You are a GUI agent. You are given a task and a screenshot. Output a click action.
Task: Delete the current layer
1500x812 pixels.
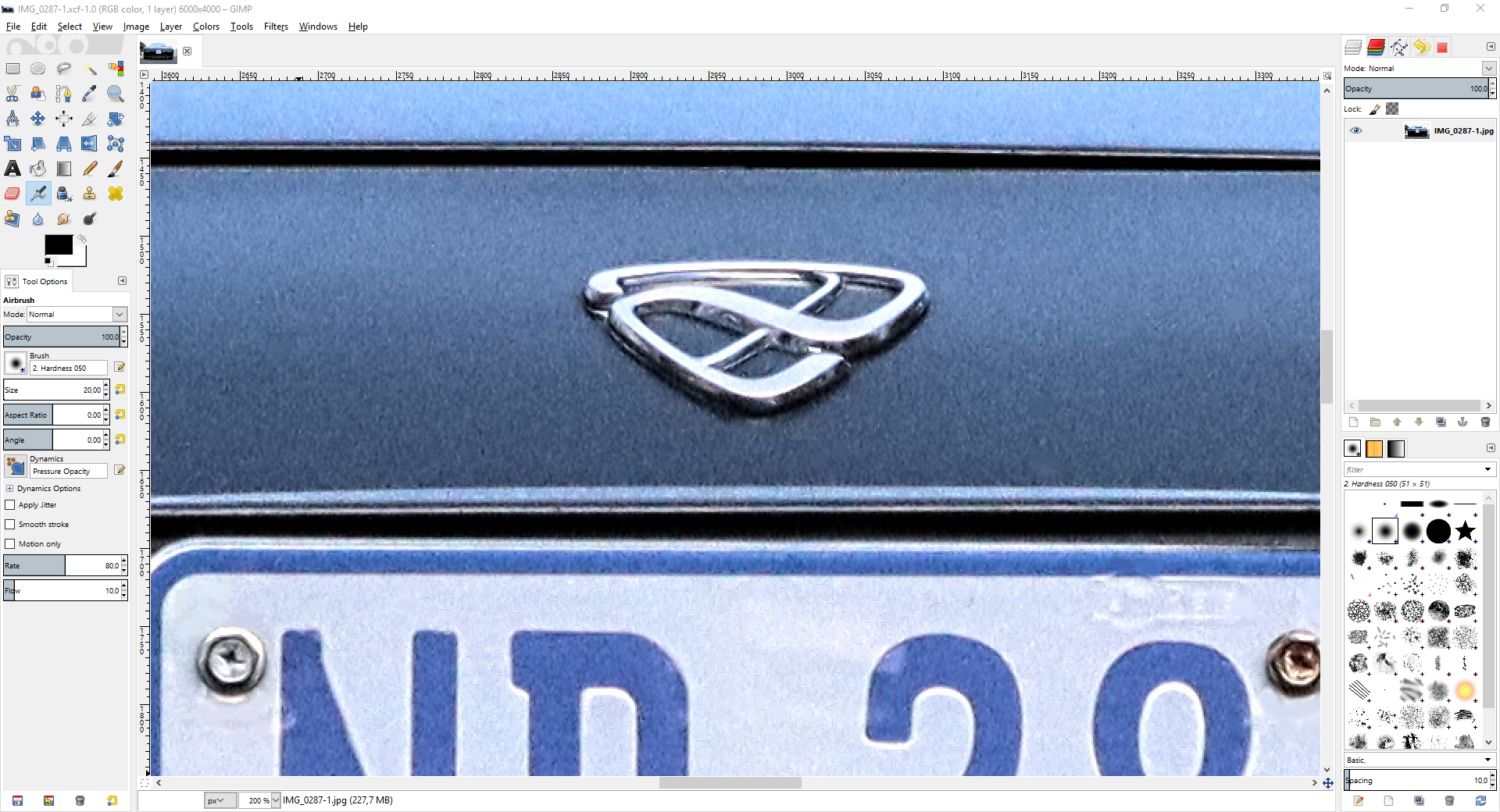click(1485, 422)
